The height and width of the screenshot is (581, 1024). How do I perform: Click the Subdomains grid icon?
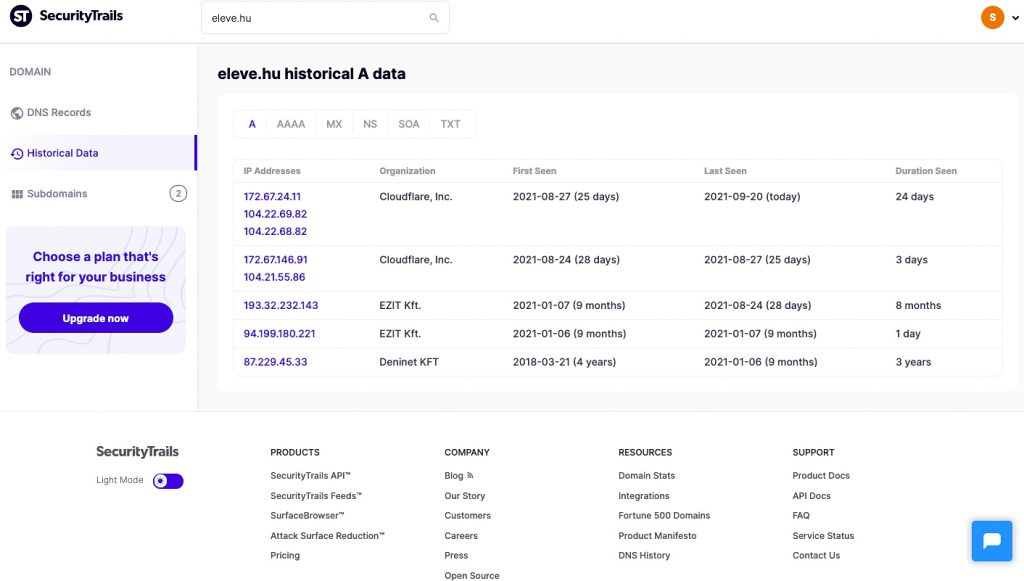(x=17, y=194)
